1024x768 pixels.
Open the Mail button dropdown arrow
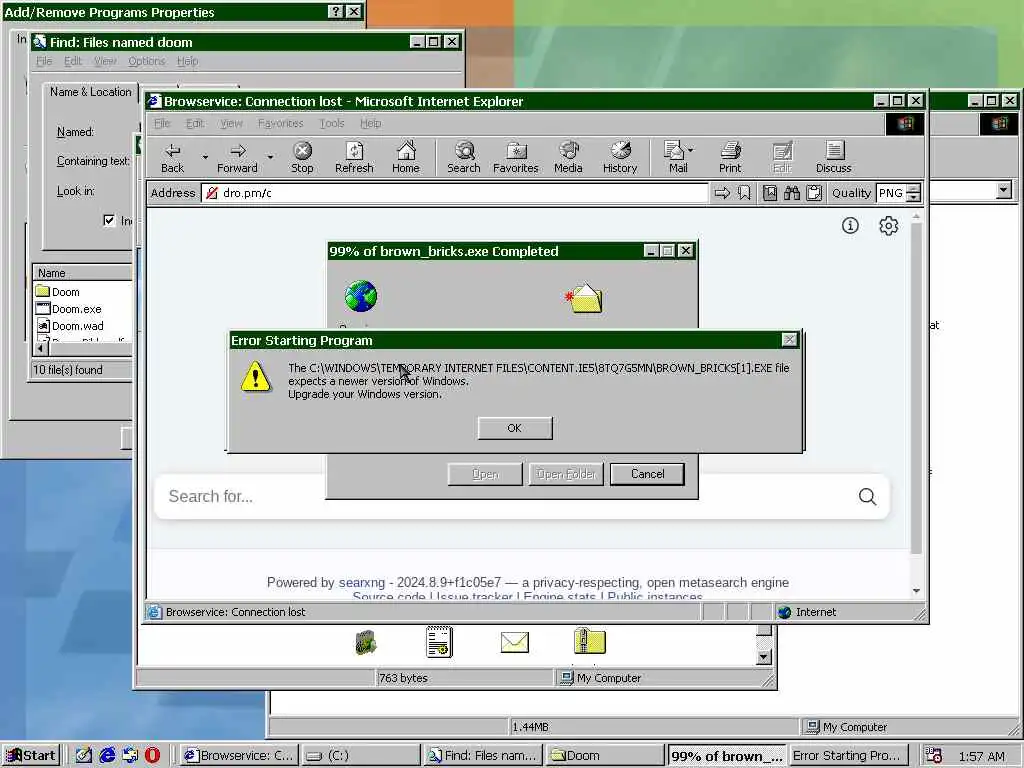click(691, 150)
